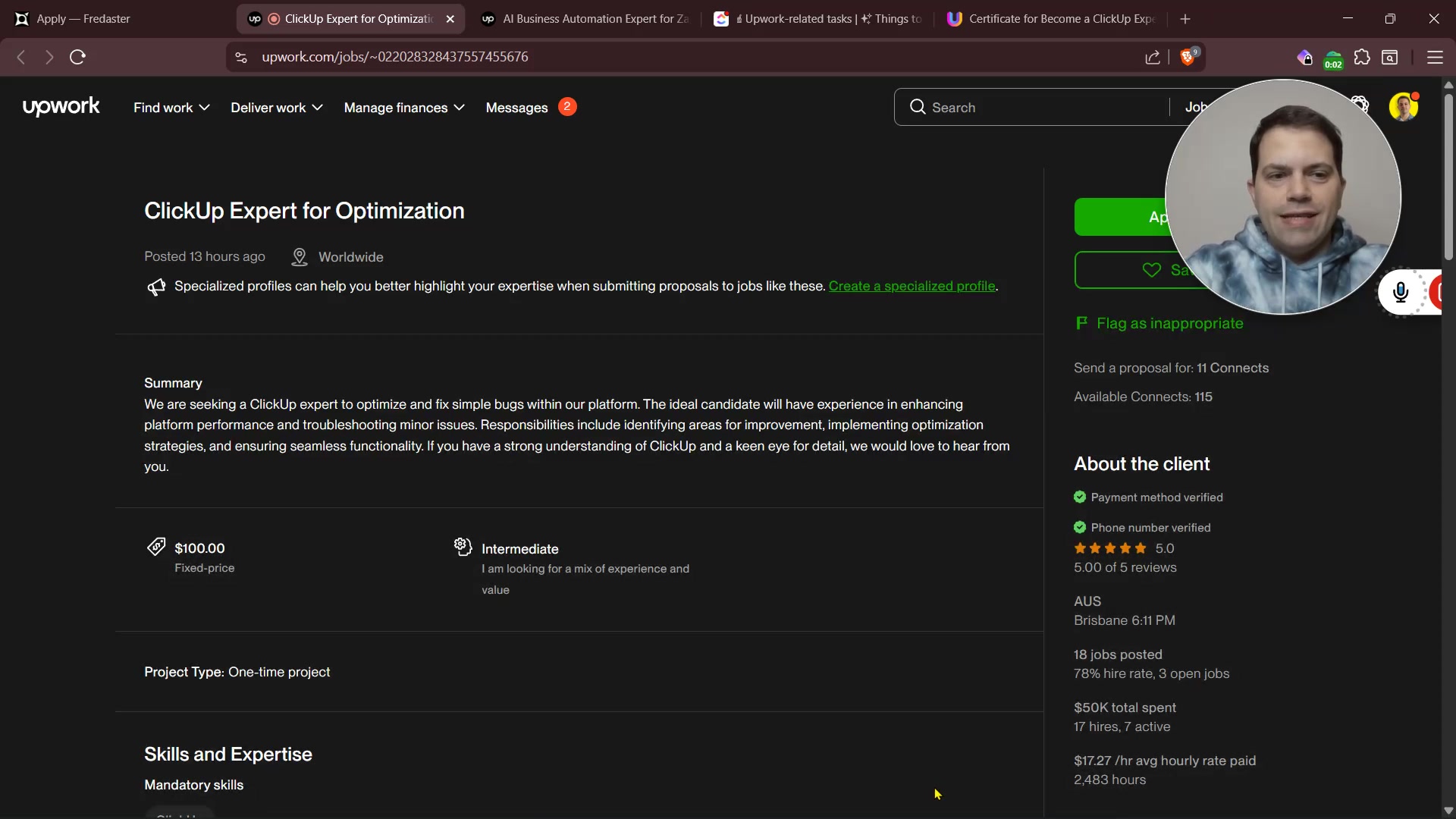Open browser extensions puzzle icon
This screenshot has height=819, width=1456.
pyautogui.click(x=1362, y=57)
